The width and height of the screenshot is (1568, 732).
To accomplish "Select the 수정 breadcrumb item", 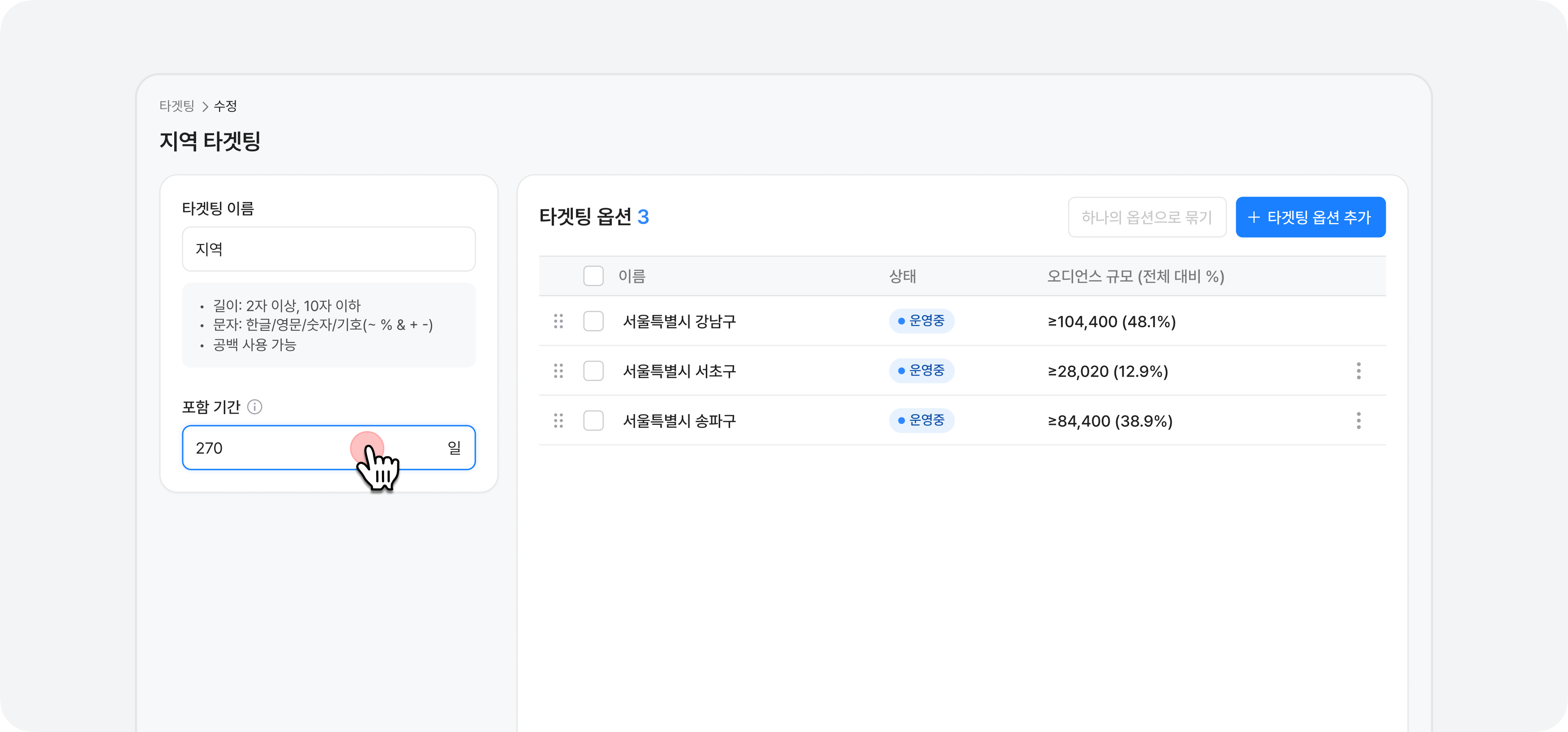I will coord(225,106).
